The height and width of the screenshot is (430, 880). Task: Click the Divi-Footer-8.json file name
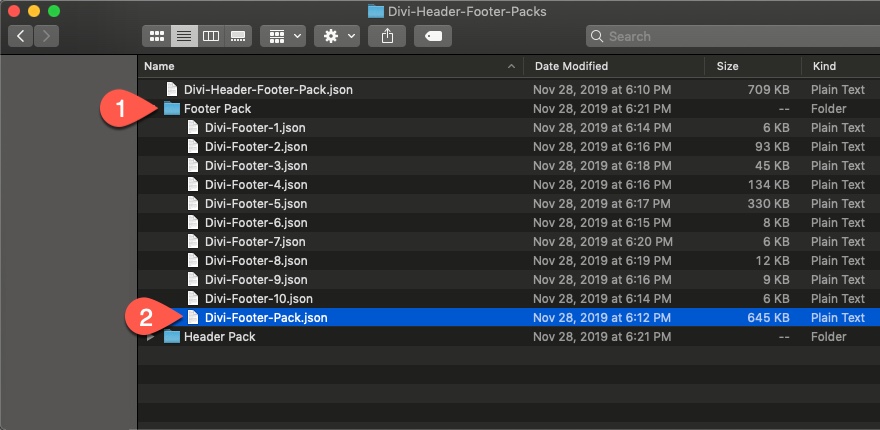(256, 261)
